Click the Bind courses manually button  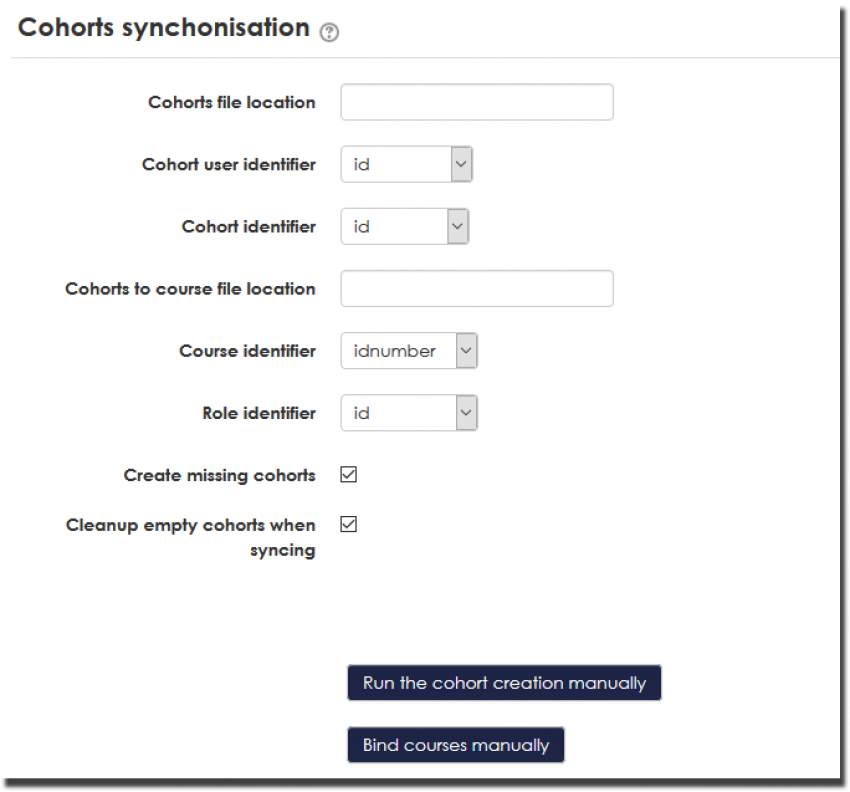pos(455,745)
